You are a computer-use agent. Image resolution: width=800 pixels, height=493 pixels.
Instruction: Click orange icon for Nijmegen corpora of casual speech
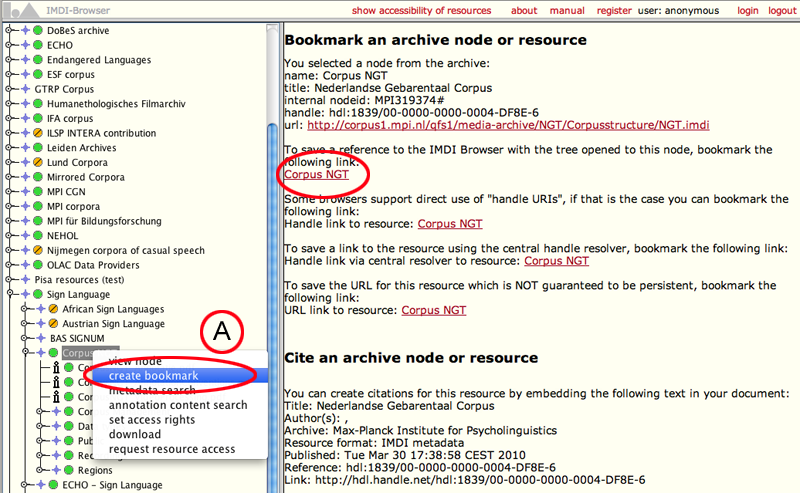tap(38, 250)
